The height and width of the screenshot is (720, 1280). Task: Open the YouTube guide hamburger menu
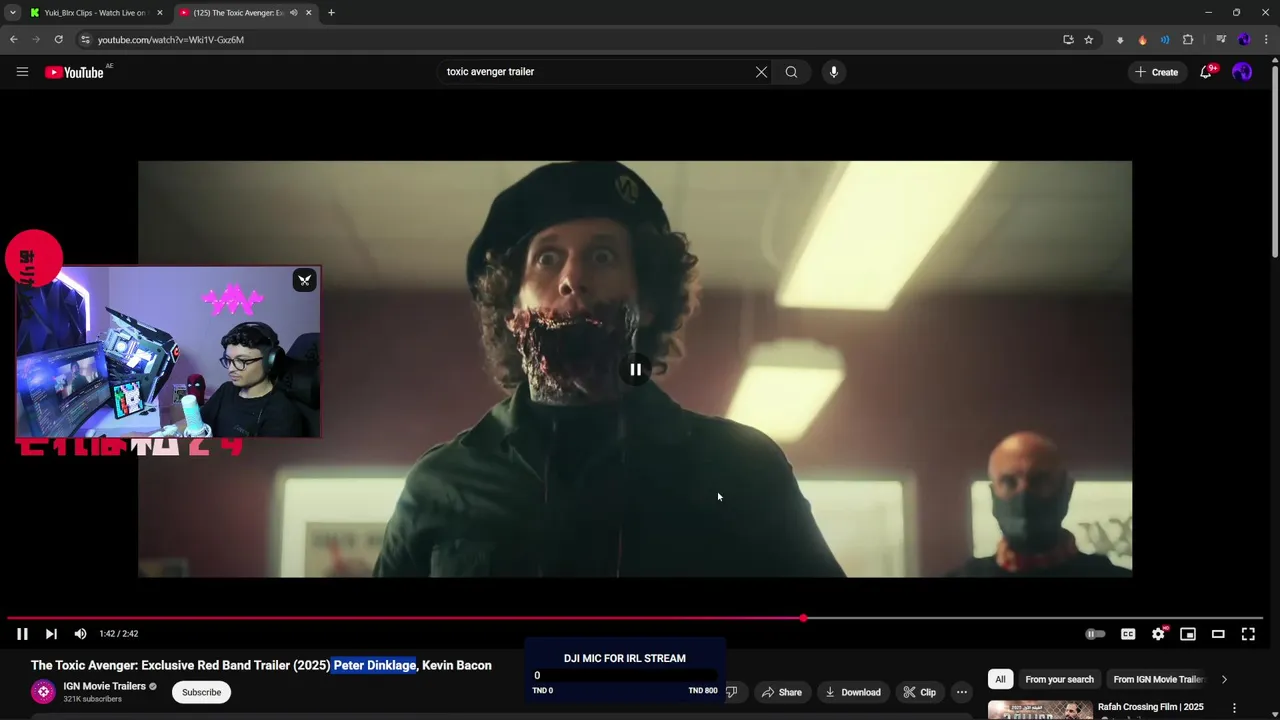[22, 72]
